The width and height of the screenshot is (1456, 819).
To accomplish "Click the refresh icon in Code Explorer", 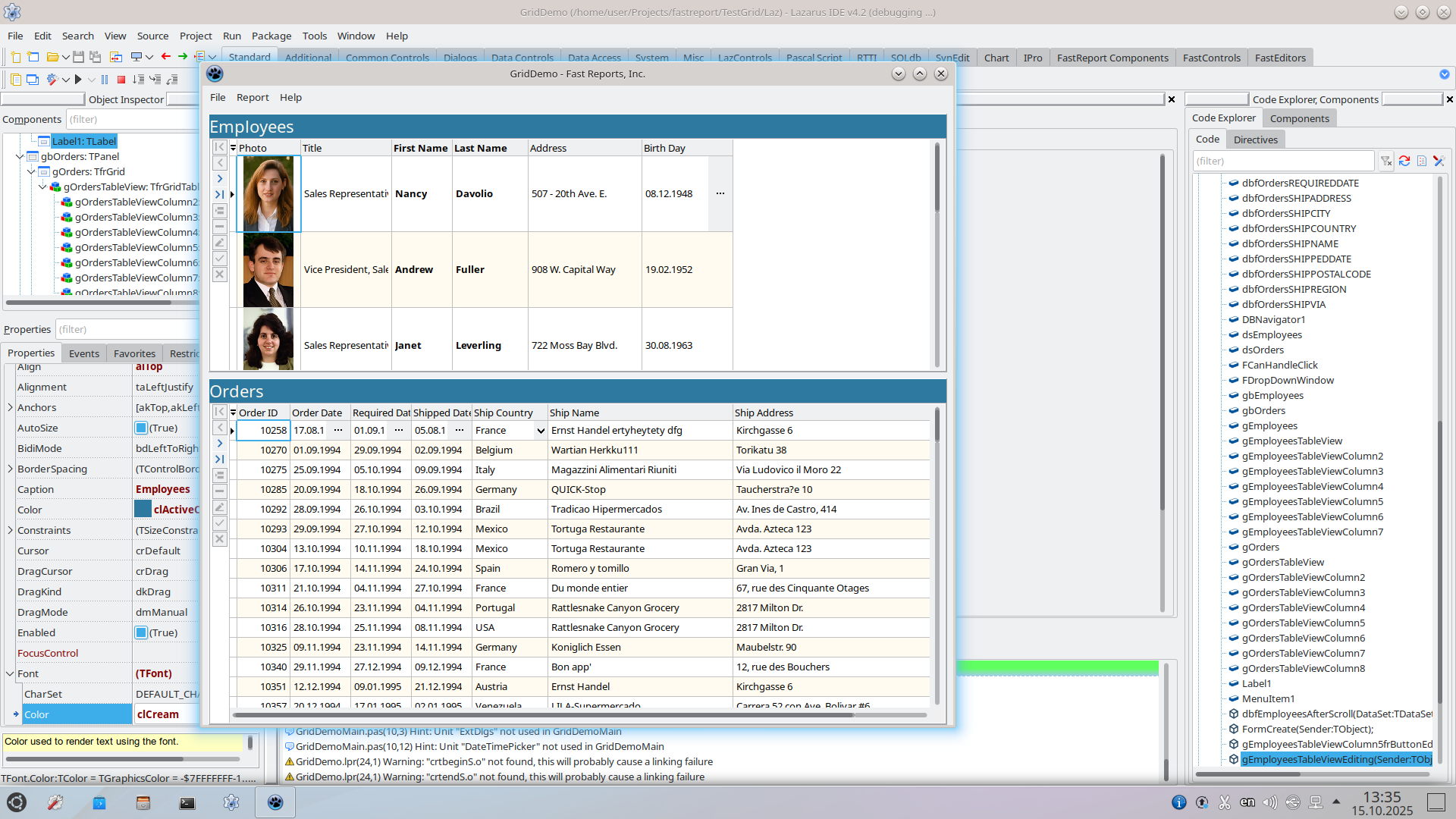I will 1404,161.
